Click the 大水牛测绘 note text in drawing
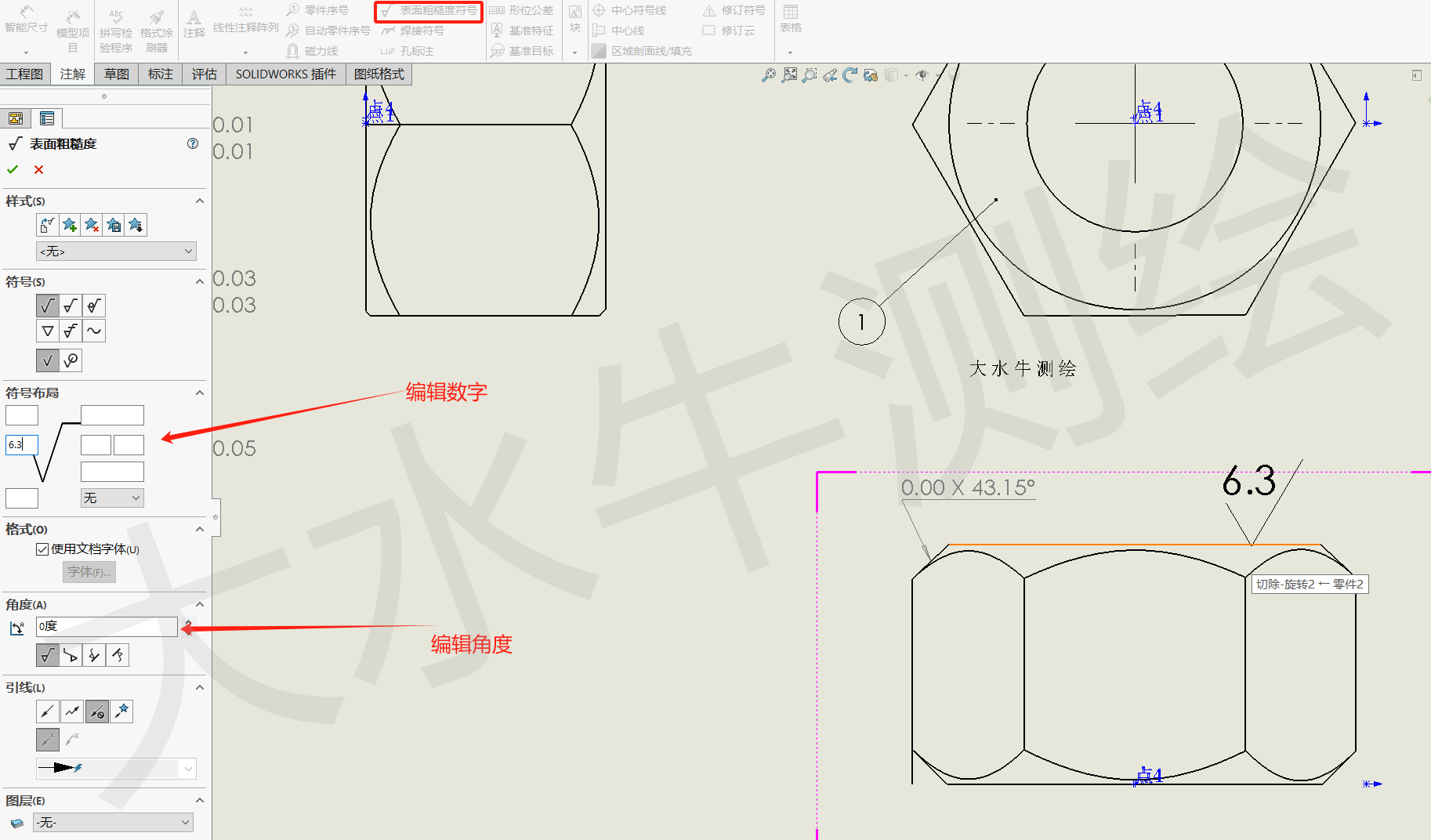This screenshot has height=840, width=1431. pyautogui.click(x=1023, y=368)
